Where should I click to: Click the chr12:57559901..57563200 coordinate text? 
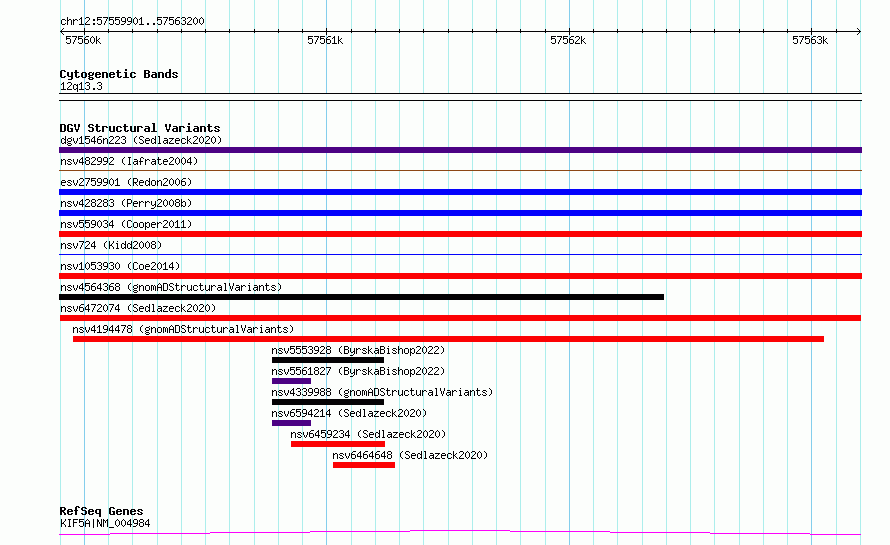pyautogui.click(x=132, y=21)
